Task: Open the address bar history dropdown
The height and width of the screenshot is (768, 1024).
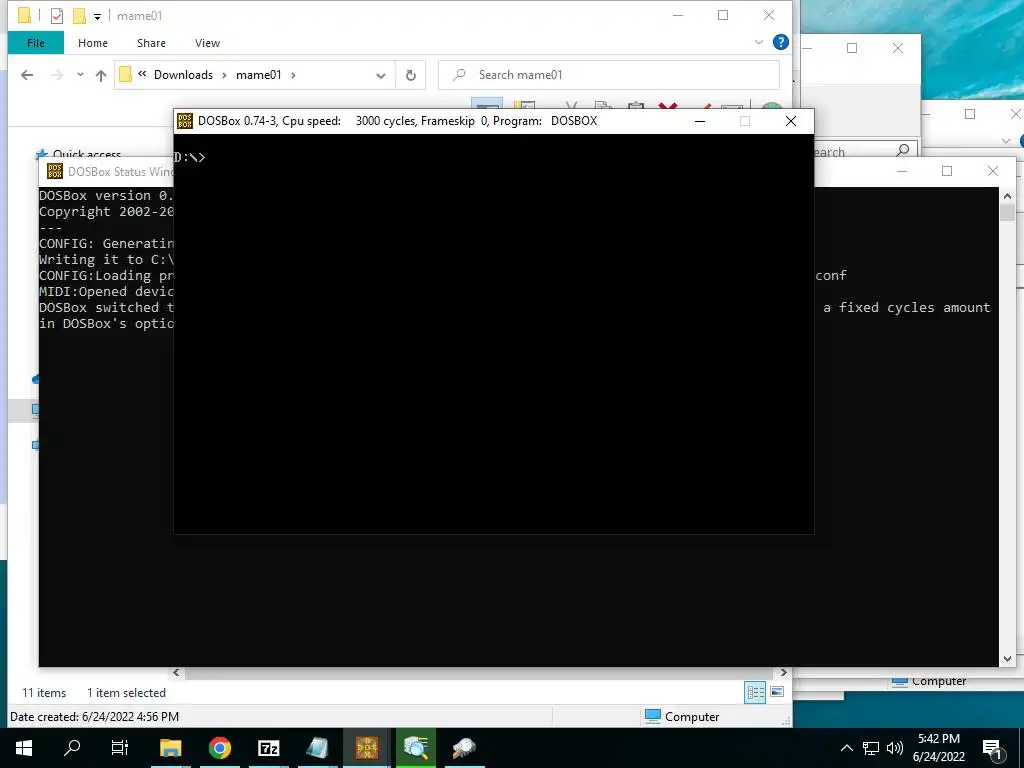Action: tap(381, 76)
